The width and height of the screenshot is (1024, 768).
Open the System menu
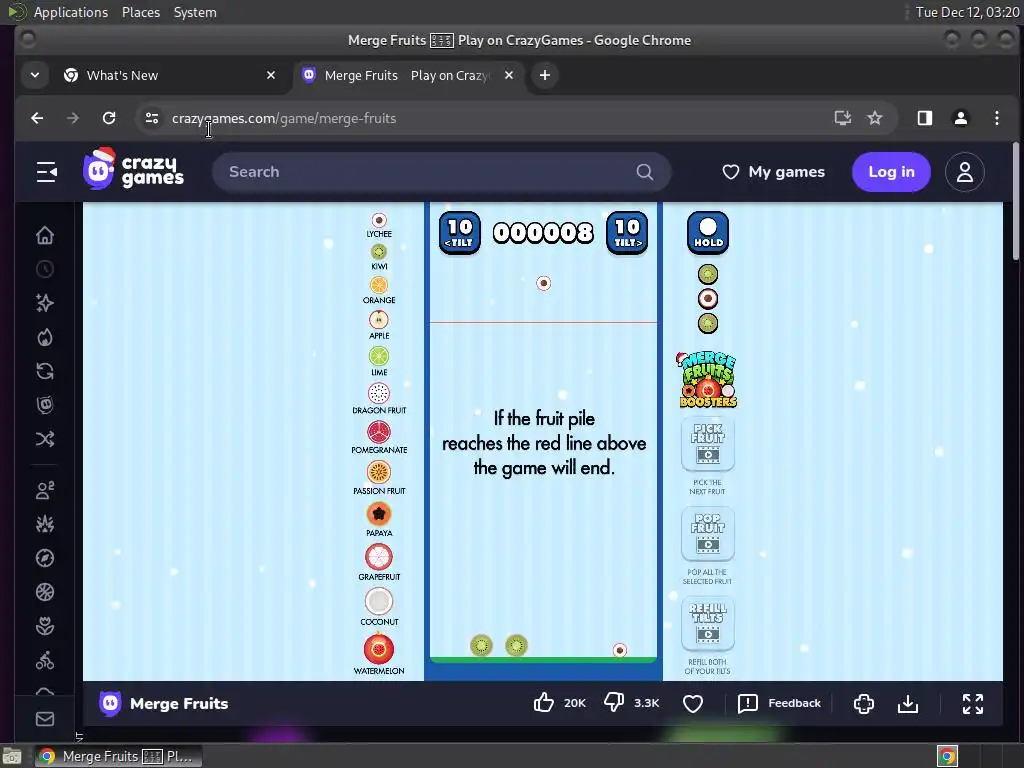tap(195, 12)
